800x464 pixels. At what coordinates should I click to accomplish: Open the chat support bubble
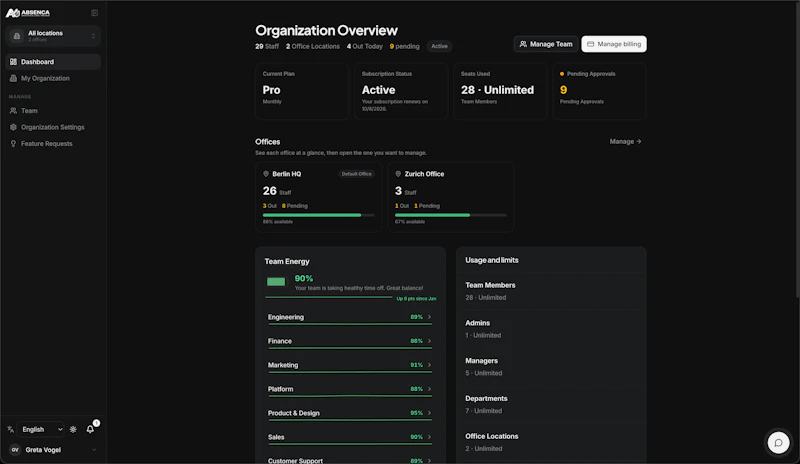(x=779, y=443)
